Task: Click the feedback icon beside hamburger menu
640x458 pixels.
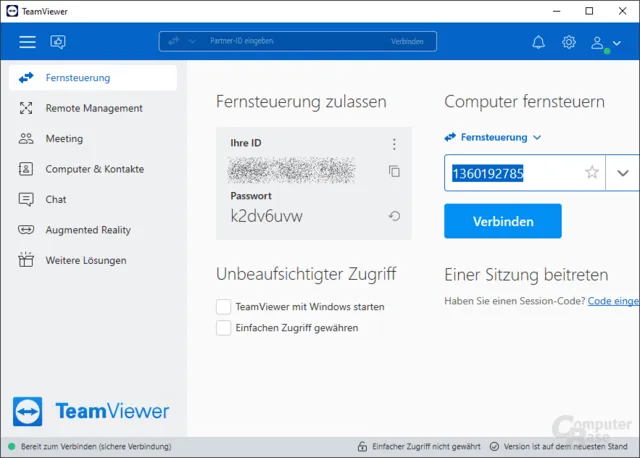Action: (57, 42)
